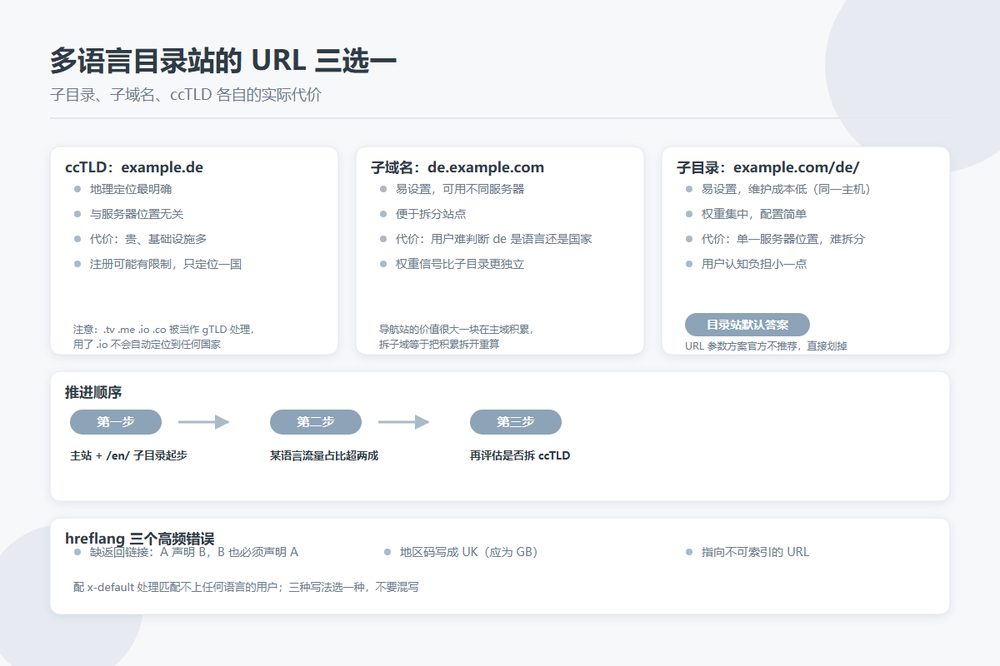Image resolution: width=1000 pixels, height=666 pixels.
Task: Click the caption 主站 + /en/ 子目录起步
Action: click(128, 455)
